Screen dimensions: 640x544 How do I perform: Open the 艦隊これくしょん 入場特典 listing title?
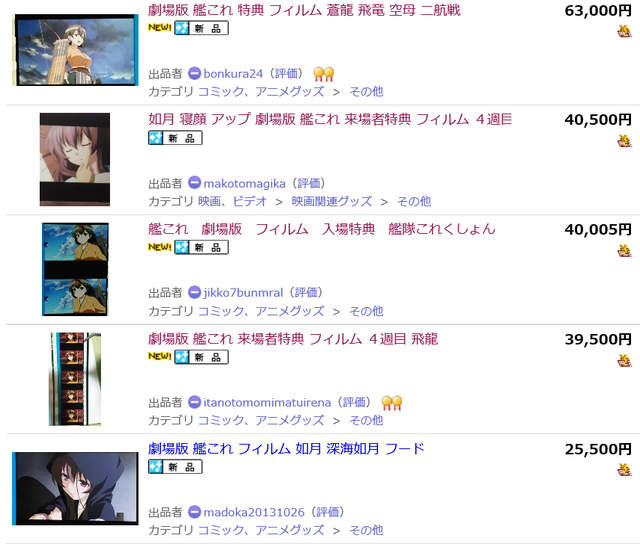(322, 229)
